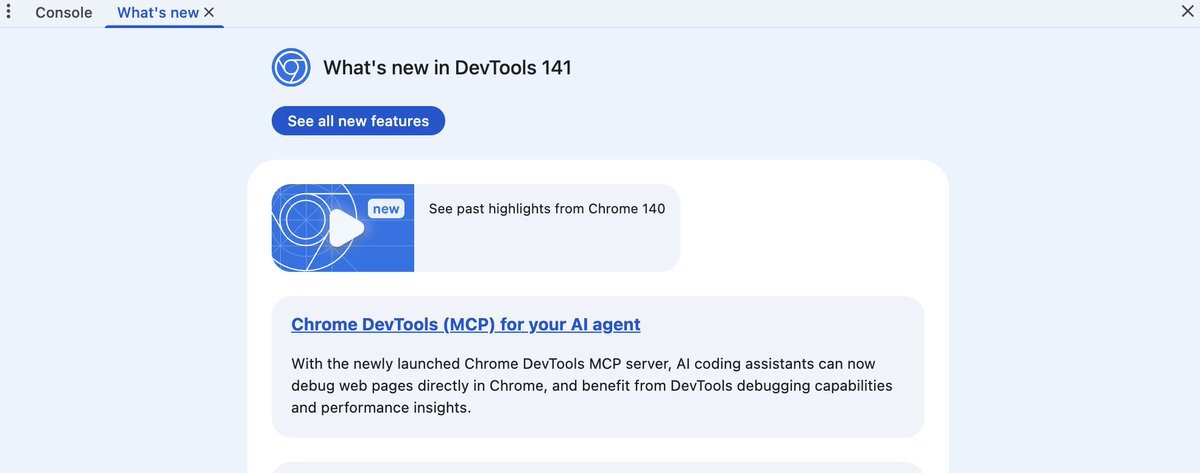
Task: Play the past highlights video
Action: (345, 228)
